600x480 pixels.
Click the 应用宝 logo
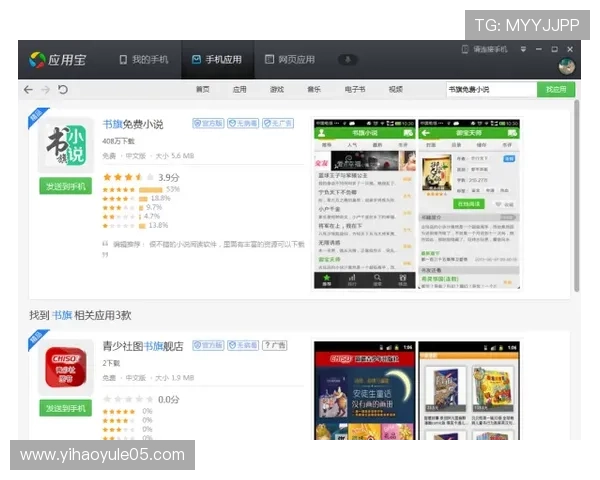pyautogui.click(x=58, y=60)
